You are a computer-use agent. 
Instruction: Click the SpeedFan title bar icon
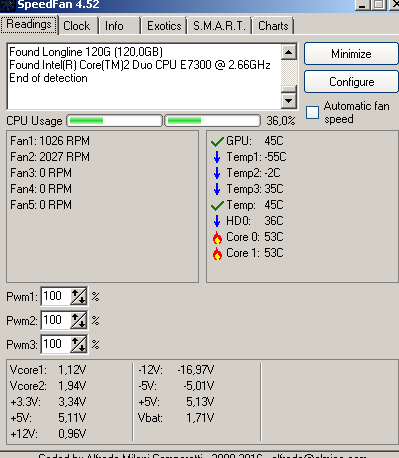[x=7, y=5]
